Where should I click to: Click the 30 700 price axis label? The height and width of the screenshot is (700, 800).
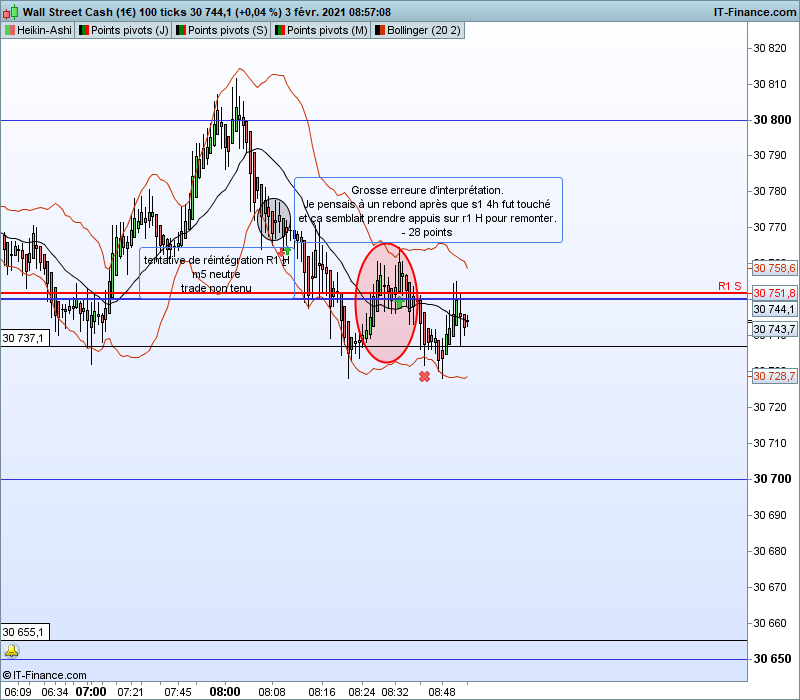[x=772, y=479]
